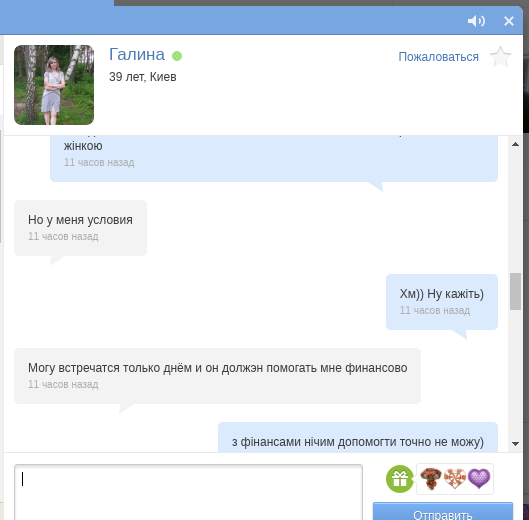529x520 pixels.
Task: Select the 'Хм)) Ну кажіть)' message bubble
Action: [442, 302]
